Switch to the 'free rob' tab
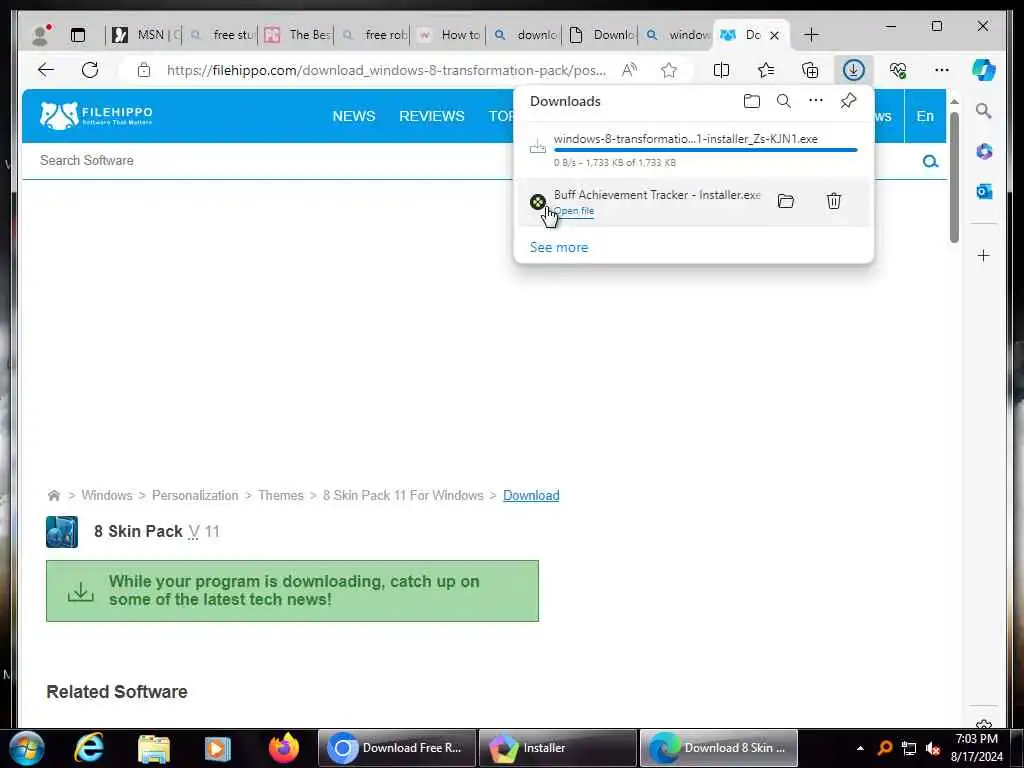Image resolution: width=1024 pixels, height=768 pixels. tap(373, 35)
